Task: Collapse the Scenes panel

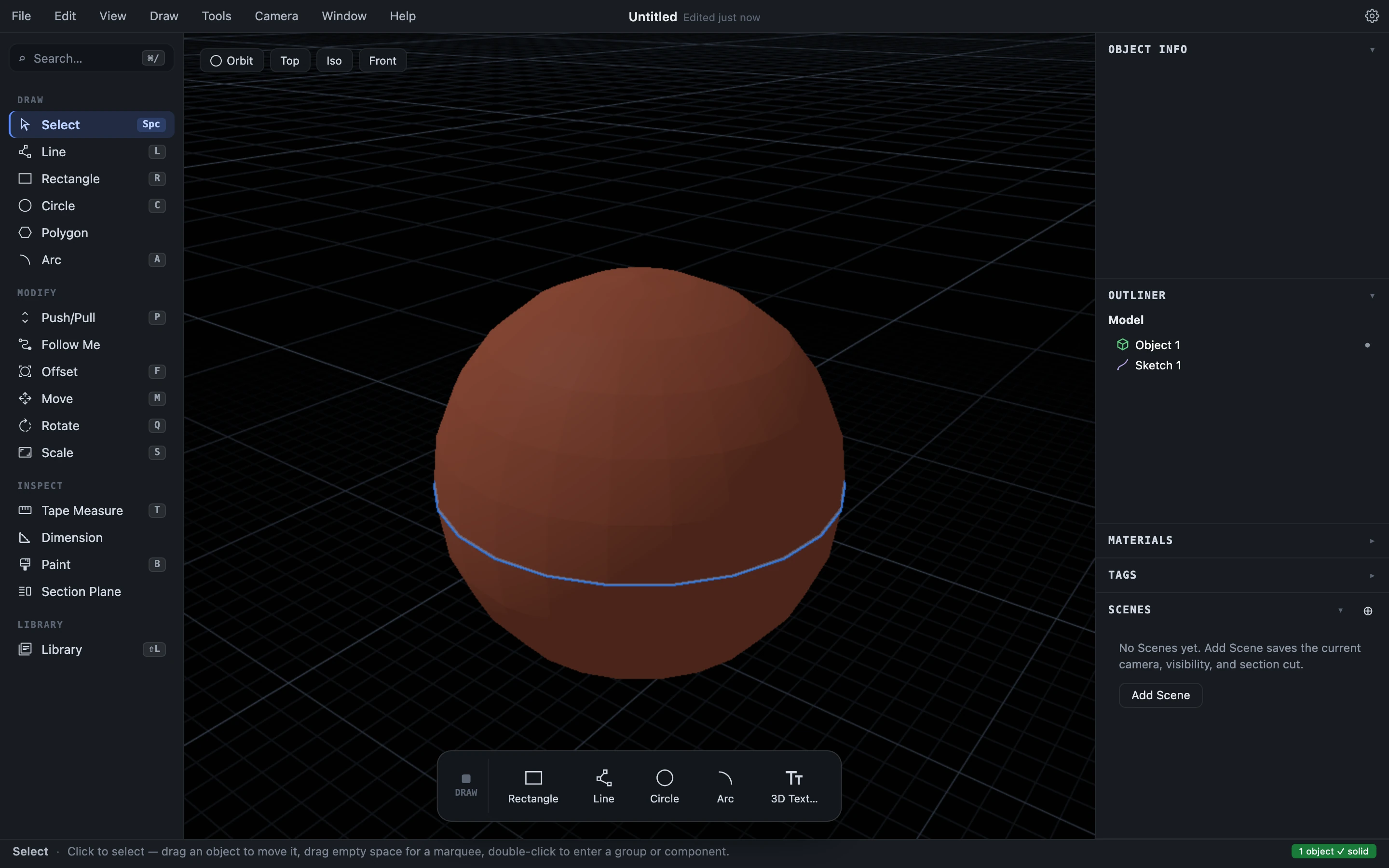Action: 1341,610
